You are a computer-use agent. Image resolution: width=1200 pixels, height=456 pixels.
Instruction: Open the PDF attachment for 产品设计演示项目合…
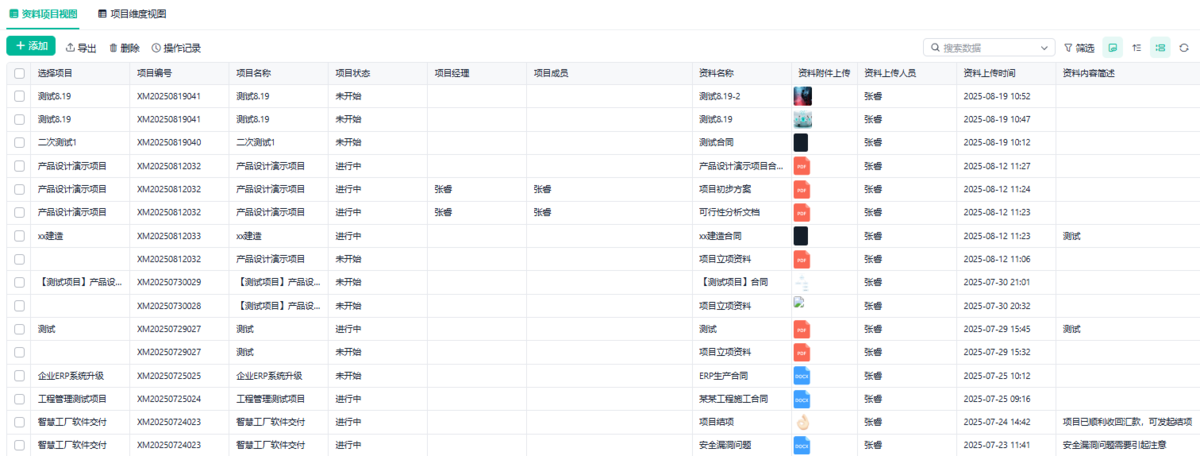click(x=802, y=166)
